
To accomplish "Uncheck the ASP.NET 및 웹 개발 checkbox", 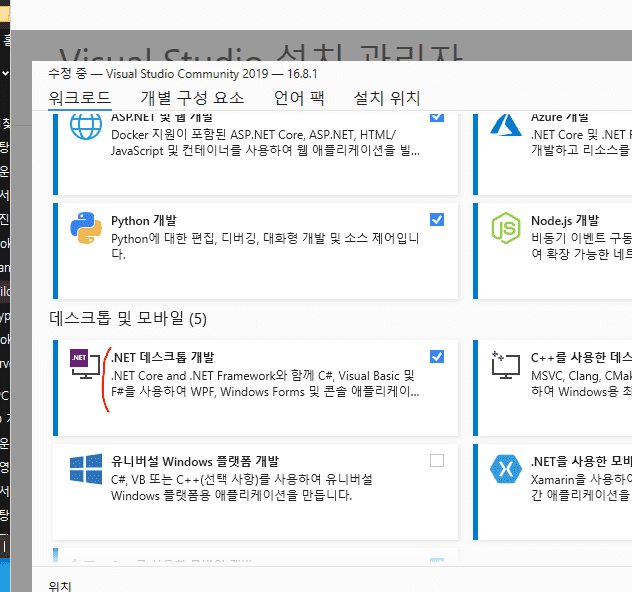I will (x=437, y=117).
